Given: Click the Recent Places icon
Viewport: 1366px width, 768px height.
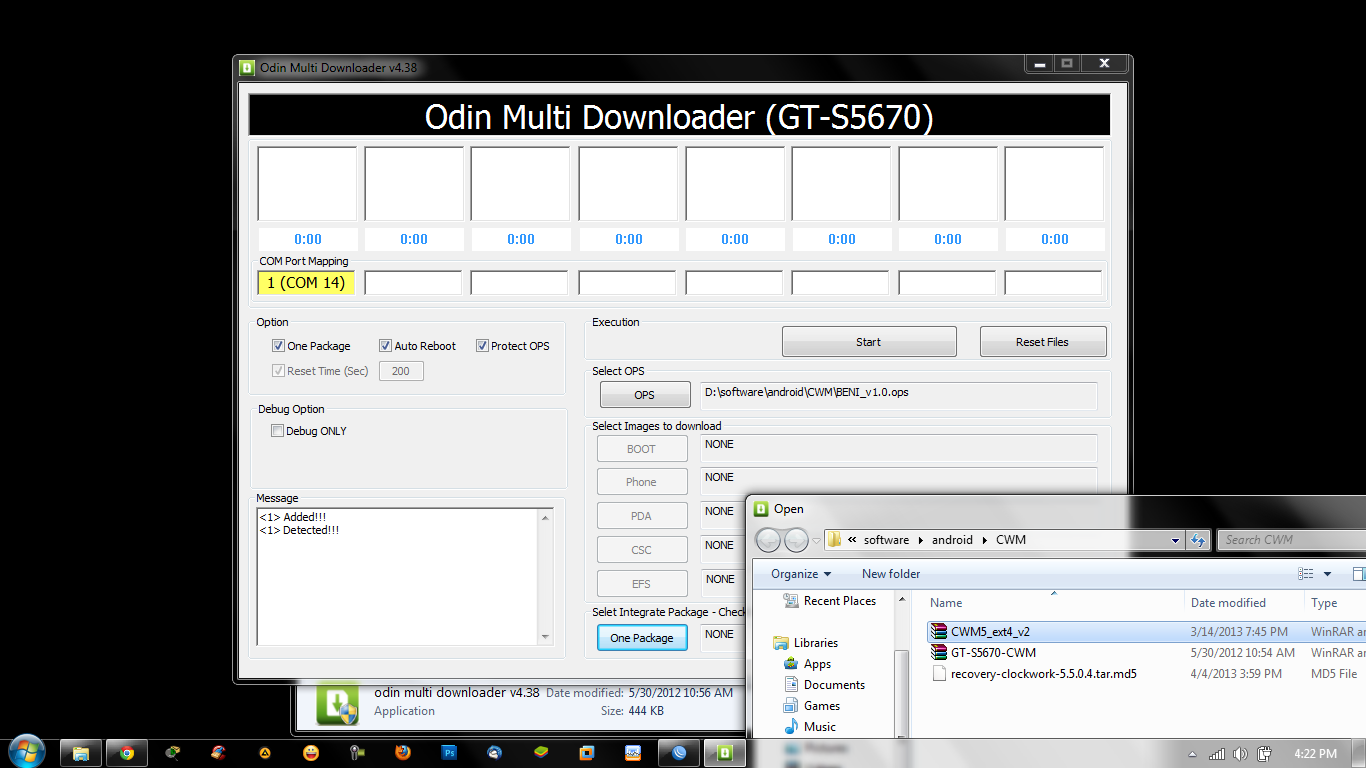Looking at the screenshot, I should click(790, 601).
